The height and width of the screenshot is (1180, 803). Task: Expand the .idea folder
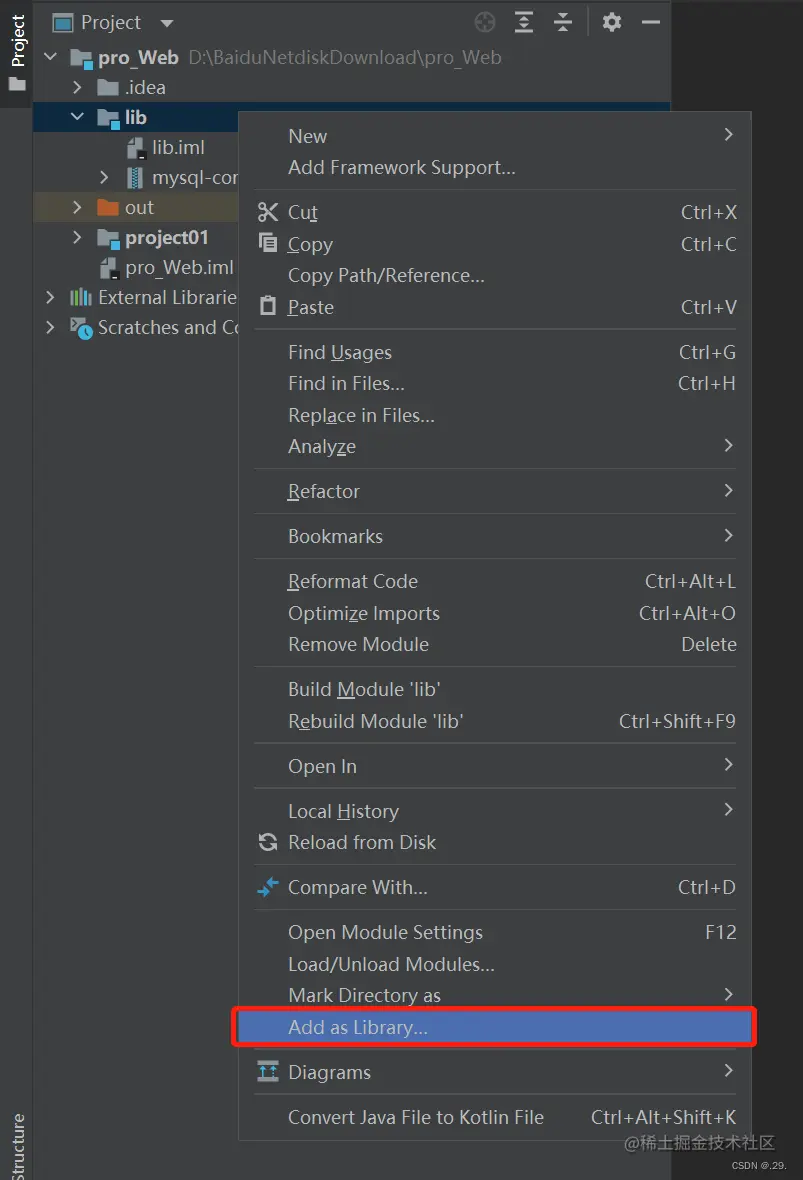[78, 88]
